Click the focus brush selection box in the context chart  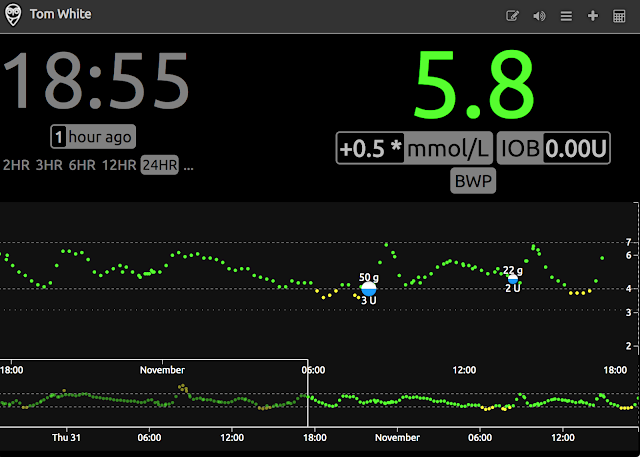coord(154,393)
